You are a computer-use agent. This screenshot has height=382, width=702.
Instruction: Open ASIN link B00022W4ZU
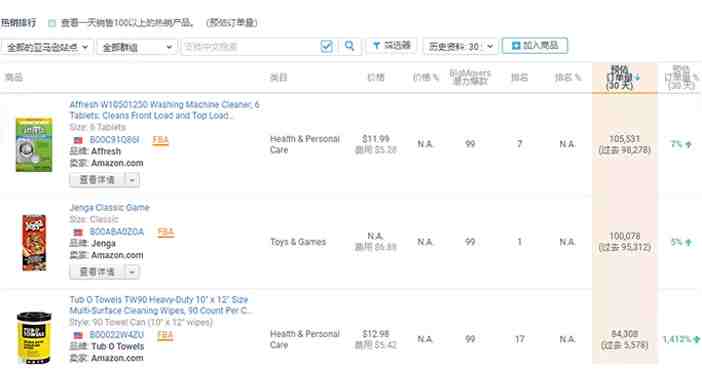pos(116,335)
